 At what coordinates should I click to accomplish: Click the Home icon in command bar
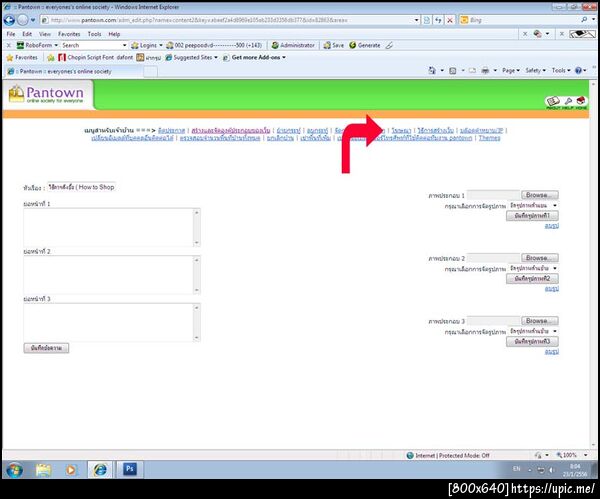click(x=432, y=70)
